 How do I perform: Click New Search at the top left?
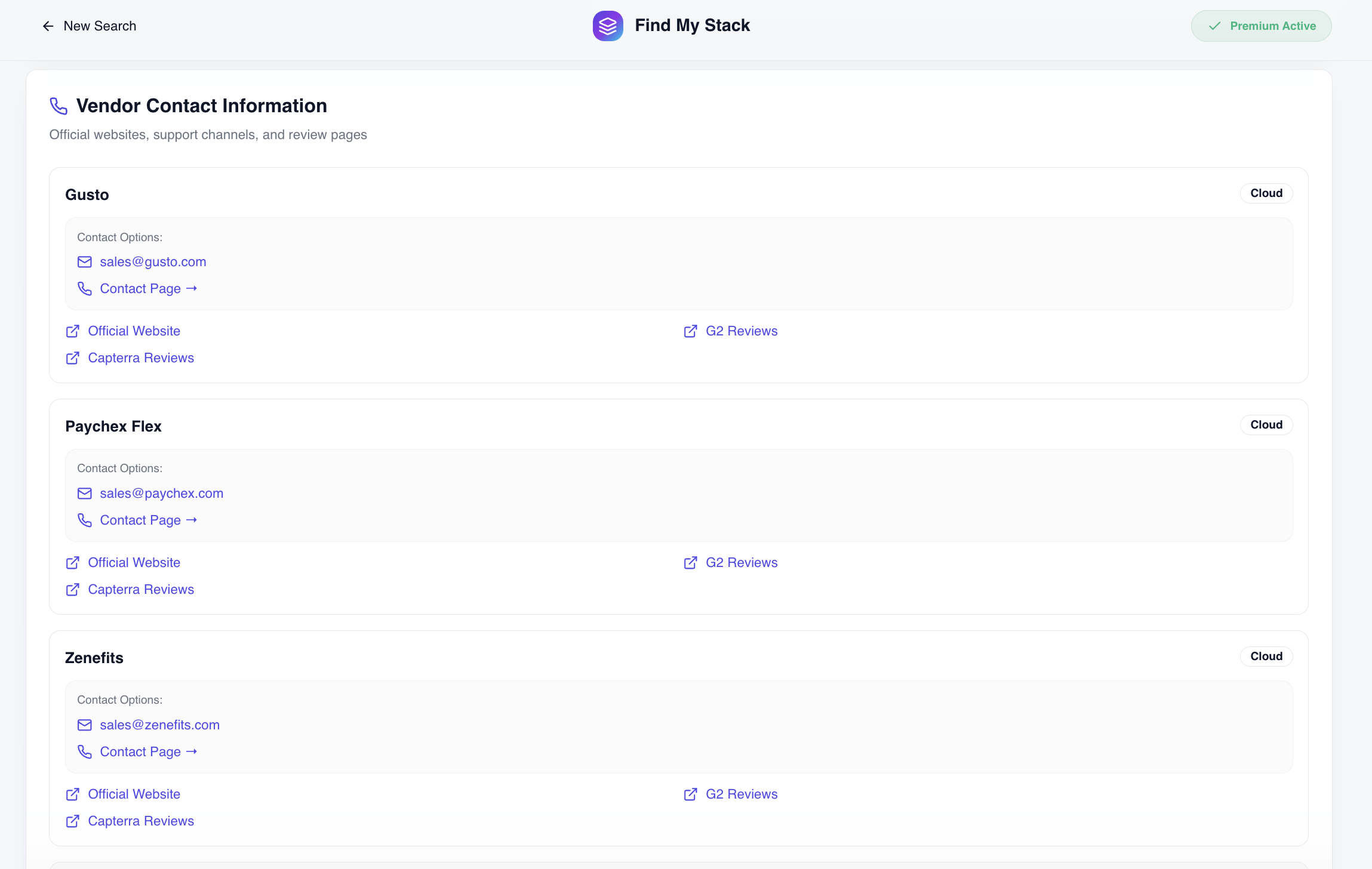[100, 26]
